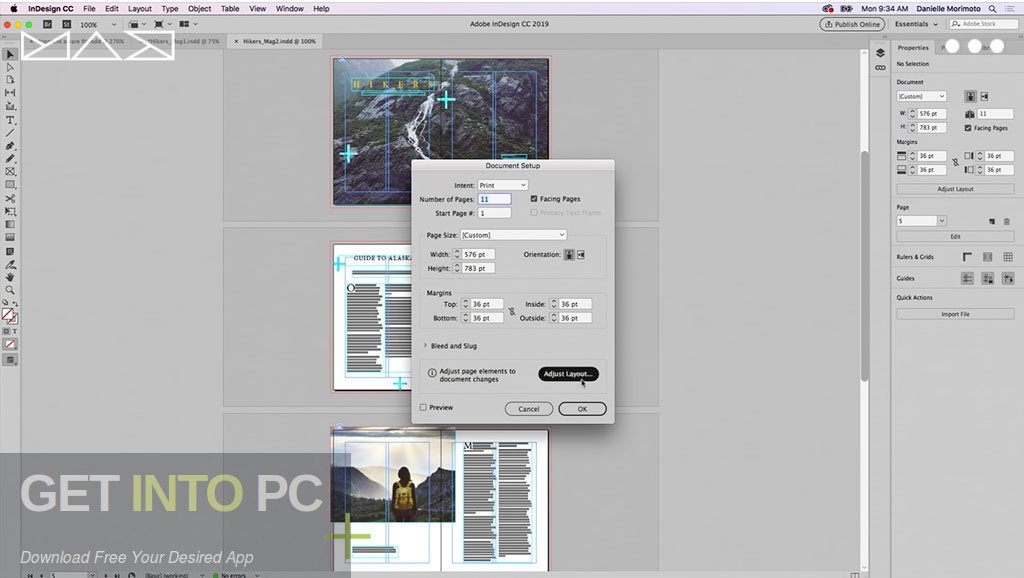Open the Page Size dropdown
This screenshot has width=1024, height=578.
(x=513, y=235)
